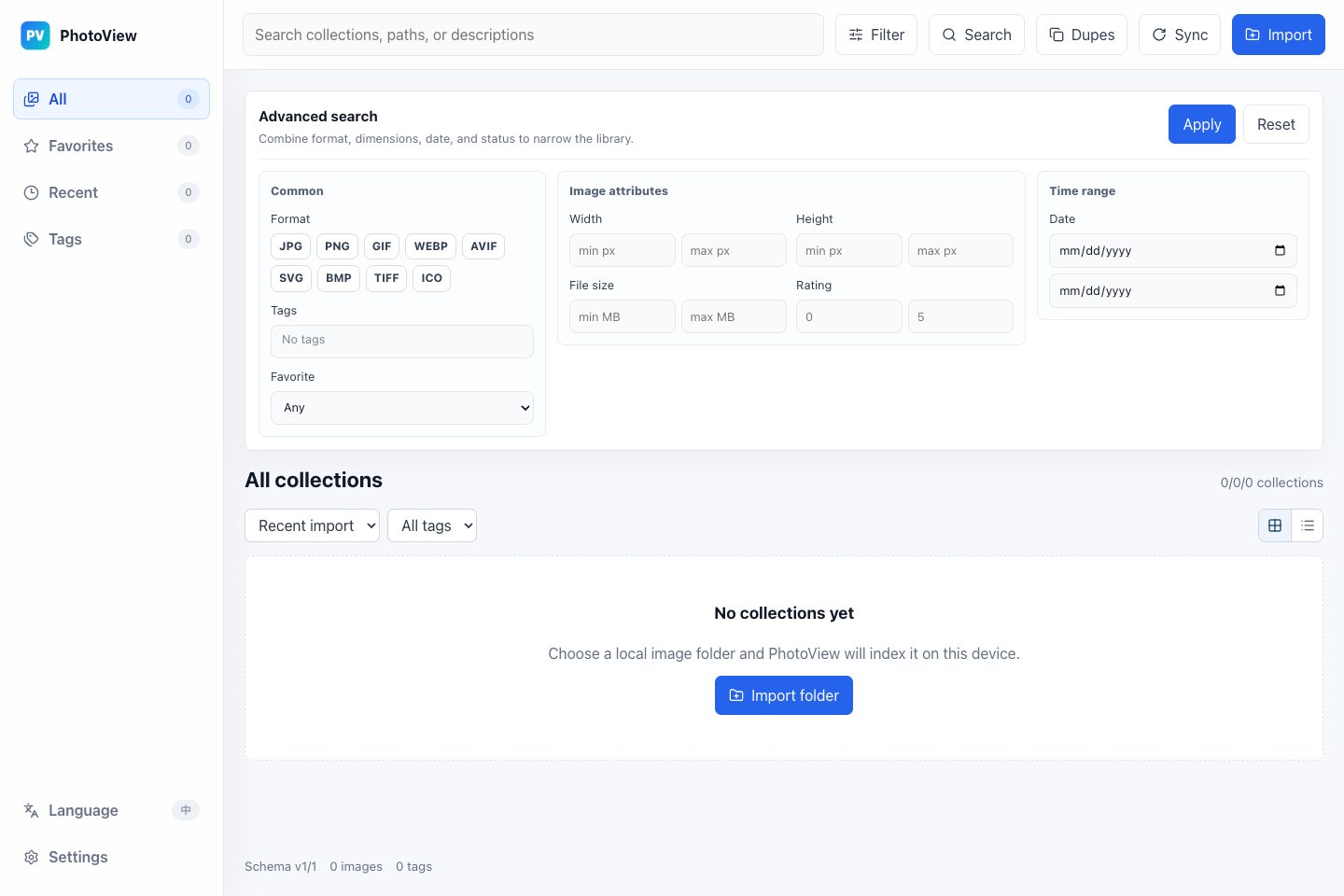Screen dimensions: 1344x896
Task: Open the Tags sidebar section
Action: pyautogui.click(x=111, y=239)
